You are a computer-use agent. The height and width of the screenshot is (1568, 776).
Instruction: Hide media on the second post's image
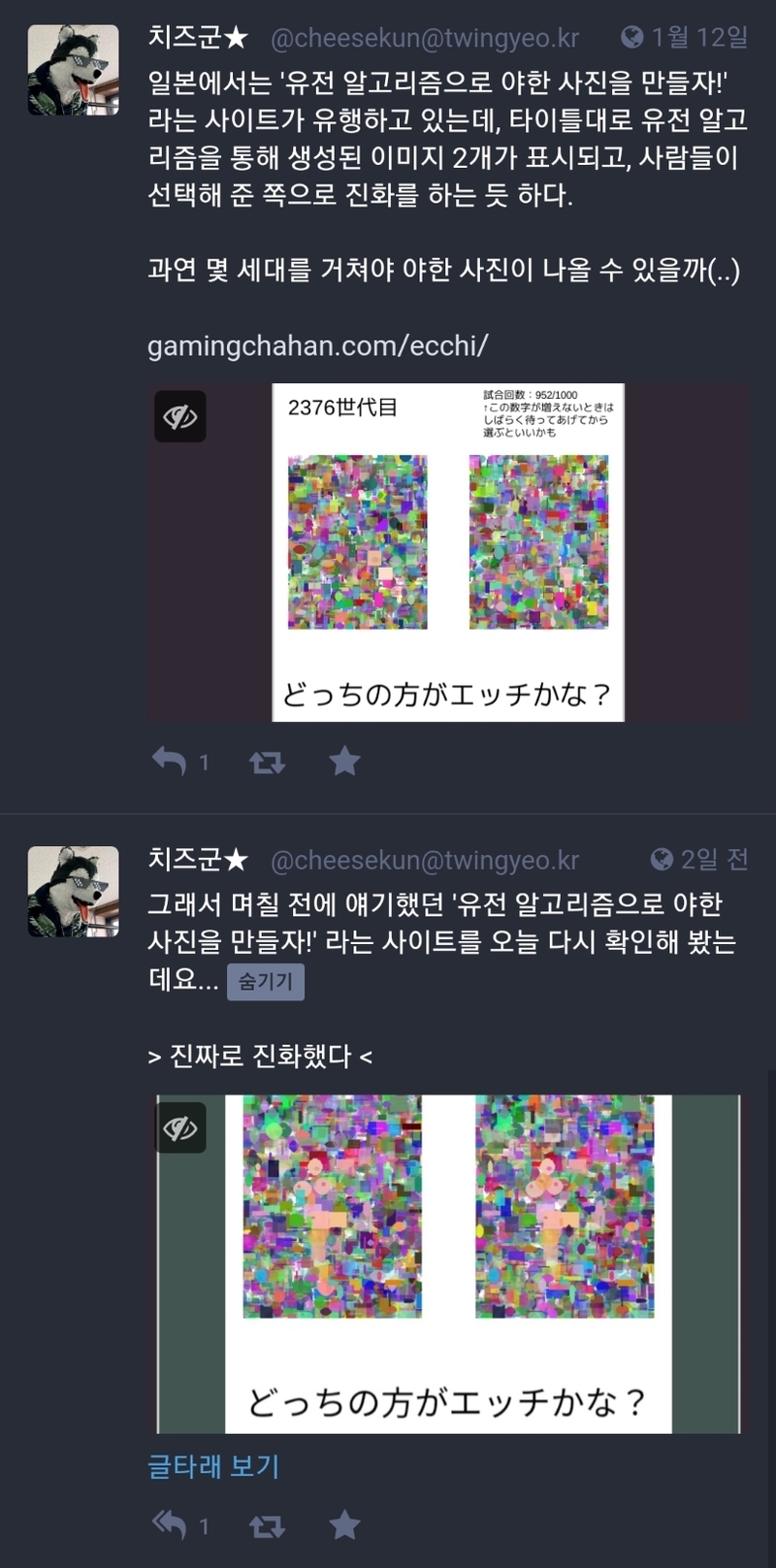click(180, 1127)
